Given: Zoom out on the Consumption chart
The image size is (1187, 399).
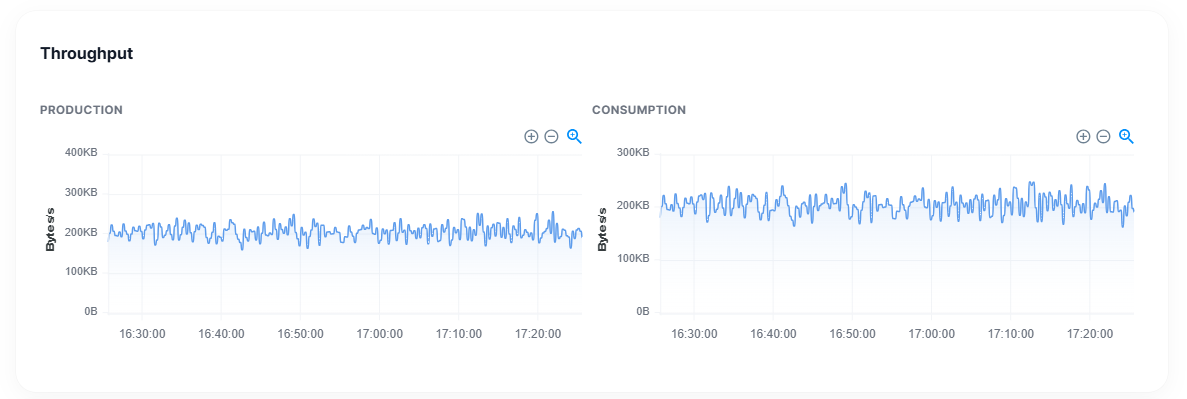Looking at the screenshot, I should pyautogui.click(x=1104, y=136).
